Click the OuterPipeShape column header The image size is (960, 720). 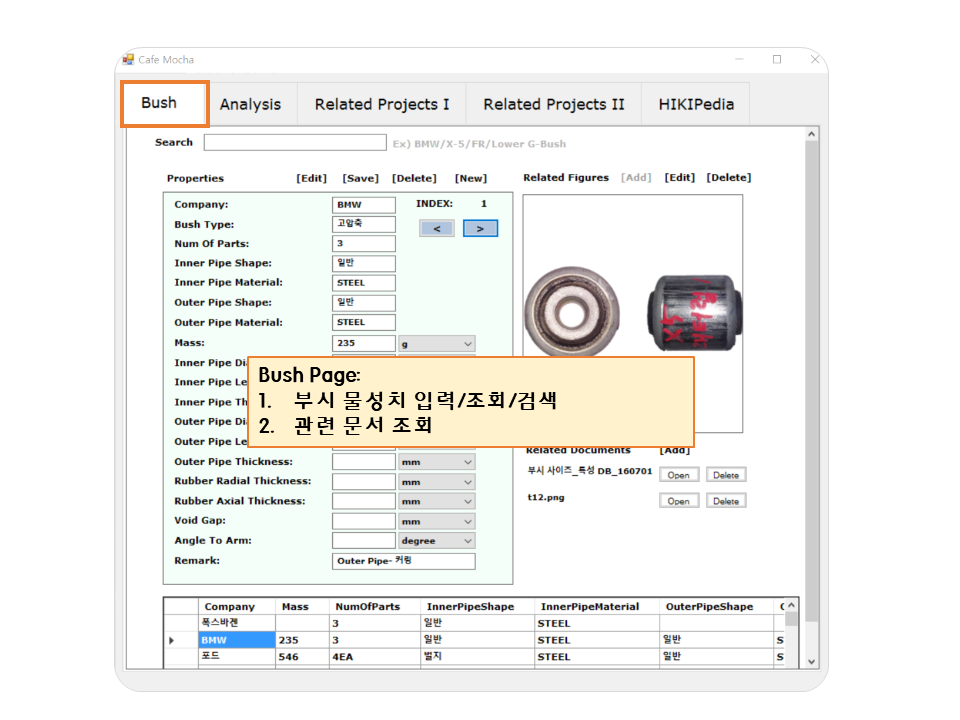pyautogui.click(x=716, y=607)
